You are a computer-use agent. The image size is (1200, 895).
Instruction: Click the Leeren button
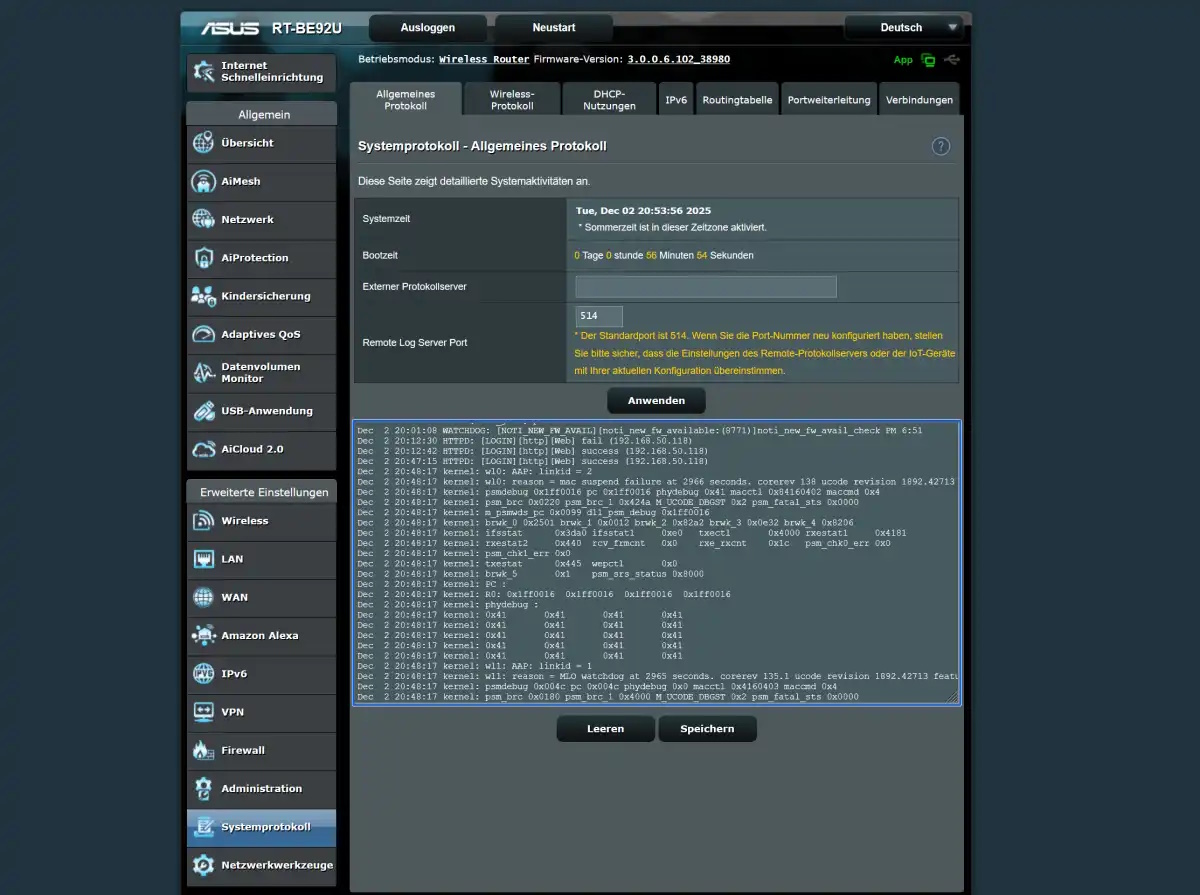(605, 729)
